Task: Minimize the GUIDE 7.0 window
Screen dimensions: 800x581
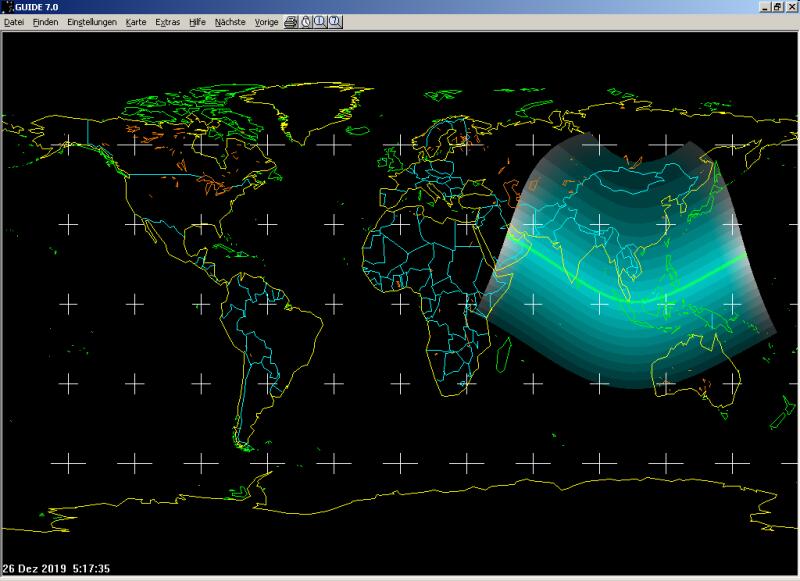Action: pos(764,7)
